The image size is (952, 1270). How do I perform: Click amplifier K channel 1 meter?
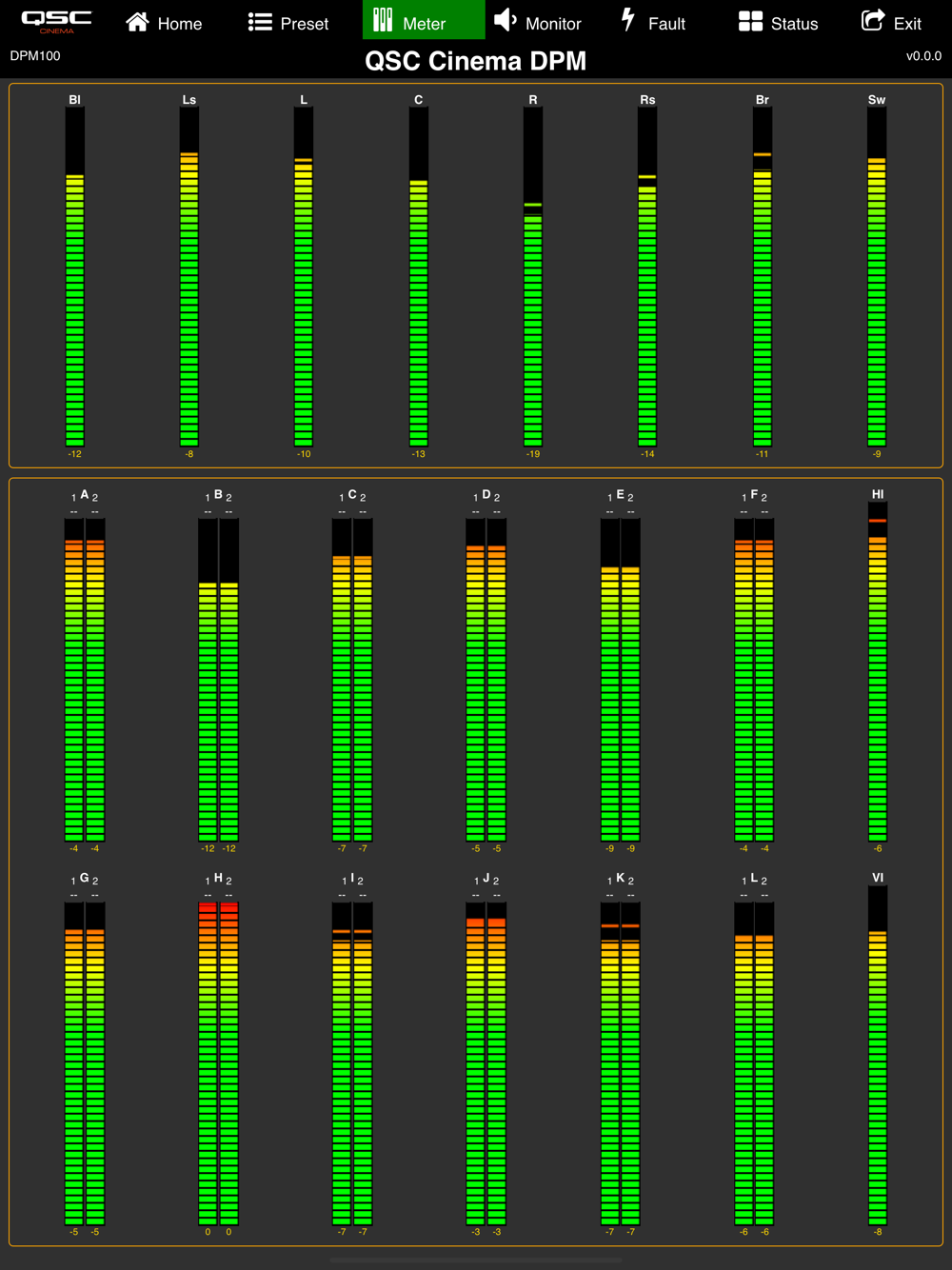pos(610,1063)
